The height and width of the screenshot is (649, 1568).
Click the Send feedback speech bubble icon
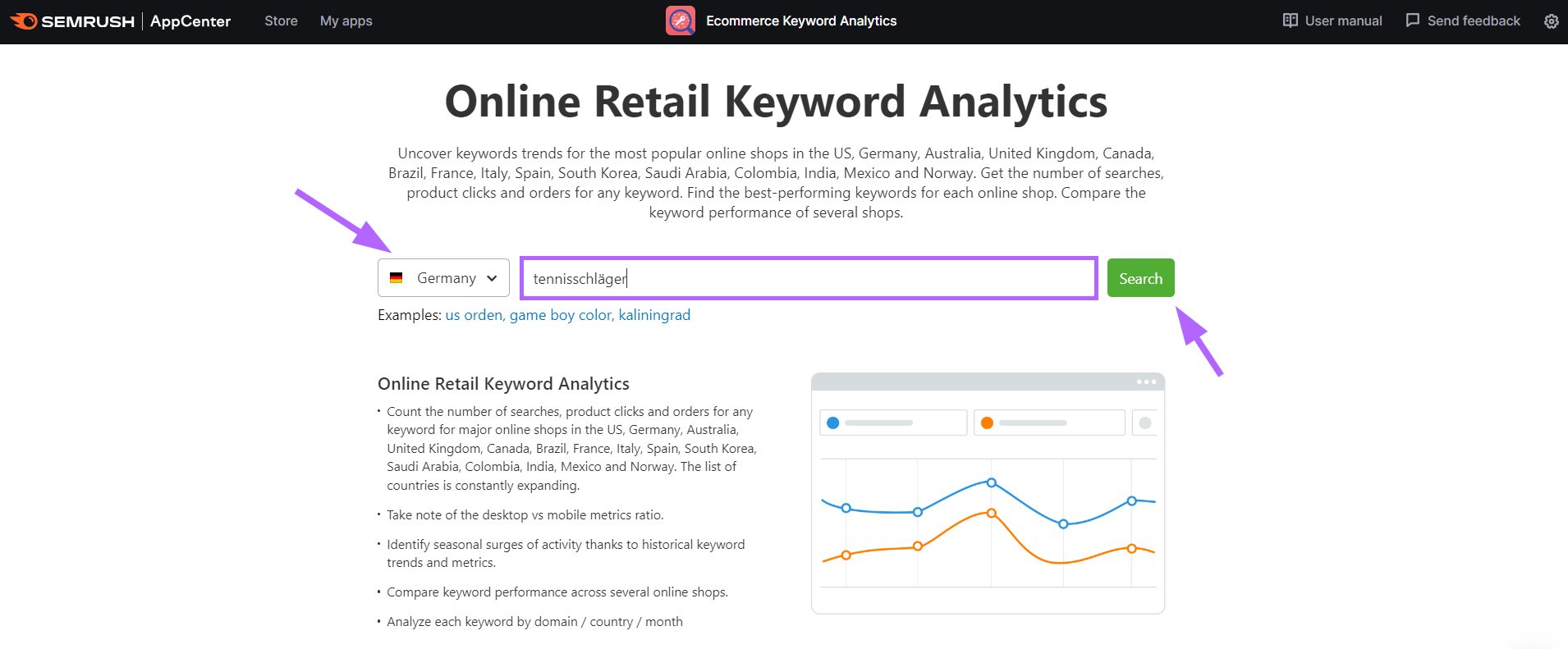point(1413,21)
